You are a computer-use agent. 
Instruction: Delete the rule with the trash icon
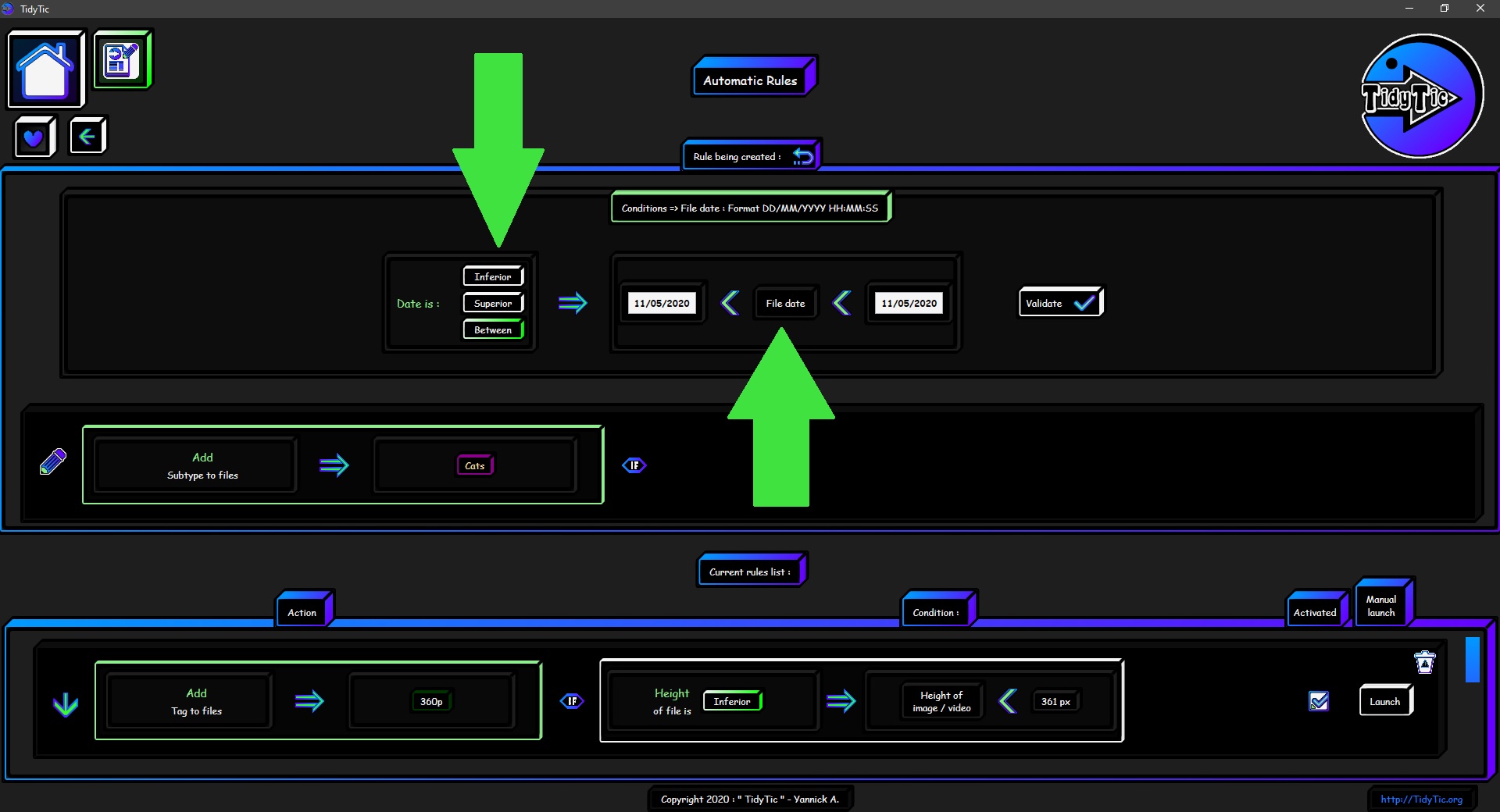click(x=1425, y=662)
